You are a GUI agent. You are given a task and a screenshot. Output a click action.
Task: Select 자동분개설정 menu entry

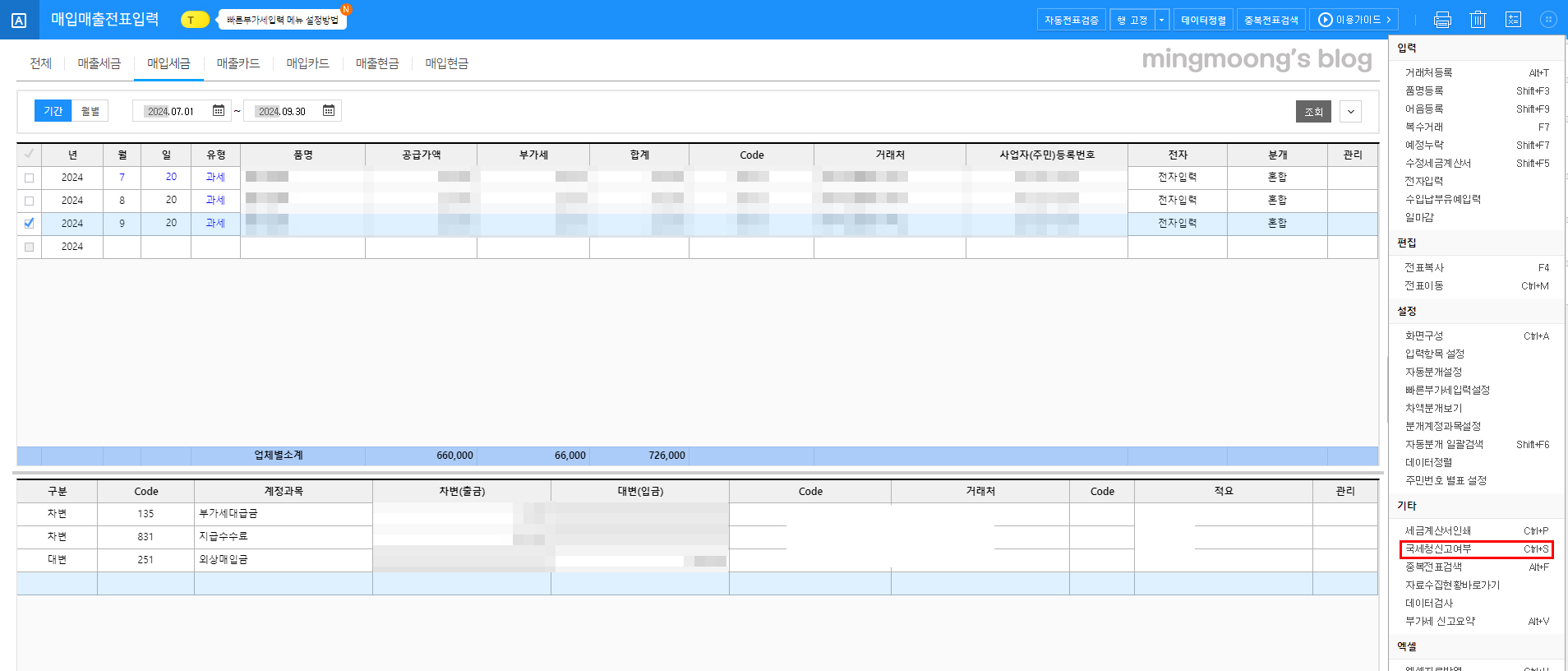click(1433, 373)
